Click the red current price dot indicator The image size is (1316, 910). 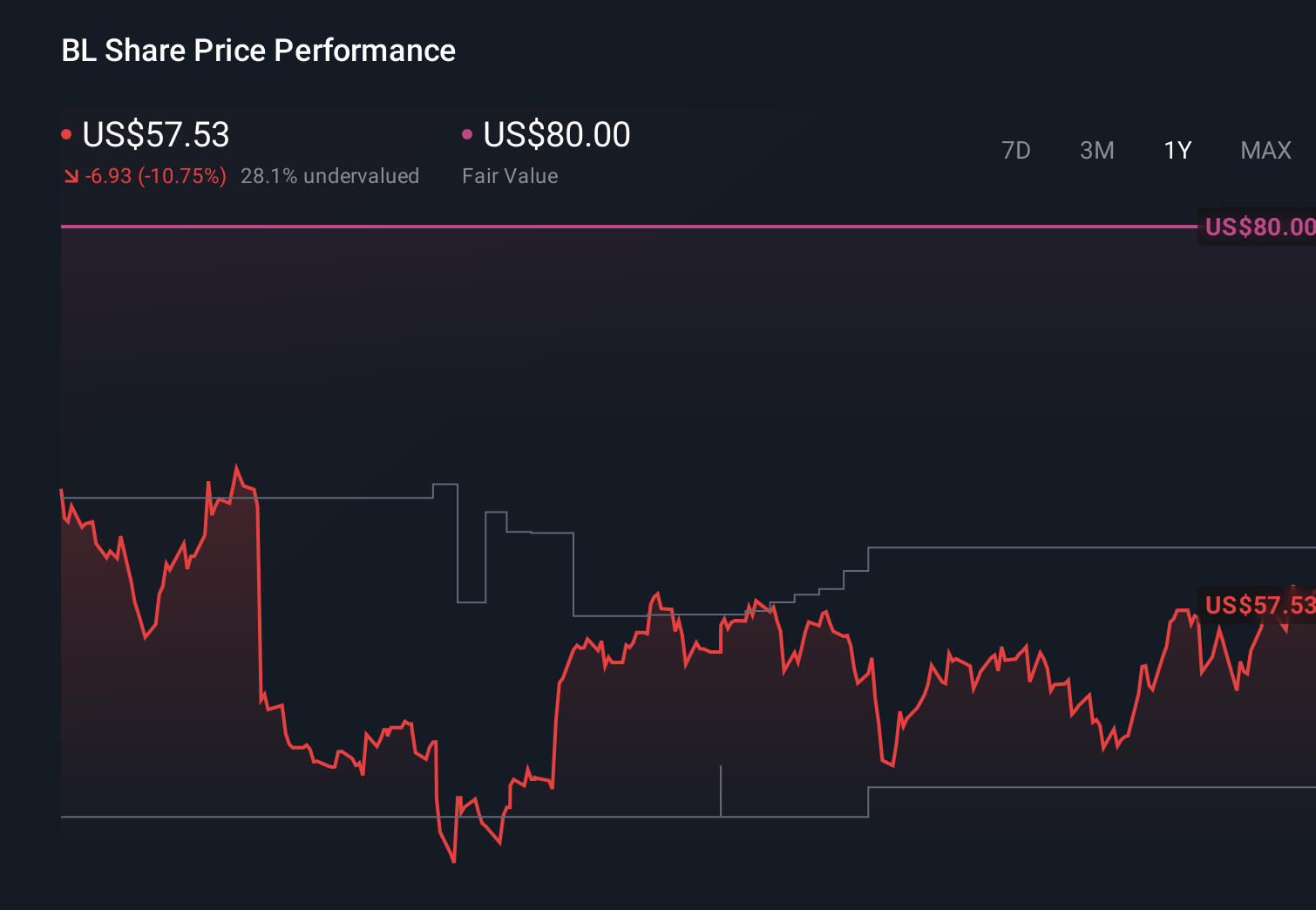[x=67, y=133]
